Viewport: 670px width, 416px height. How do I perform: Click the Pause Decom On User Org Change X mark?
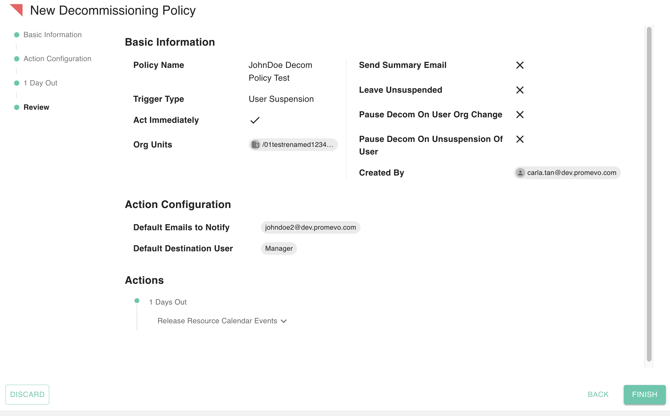coord(520,114)
